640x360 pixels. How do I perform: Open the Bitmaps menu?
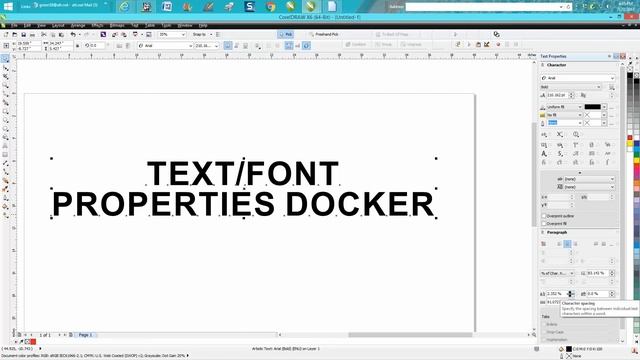pos(117,25)
